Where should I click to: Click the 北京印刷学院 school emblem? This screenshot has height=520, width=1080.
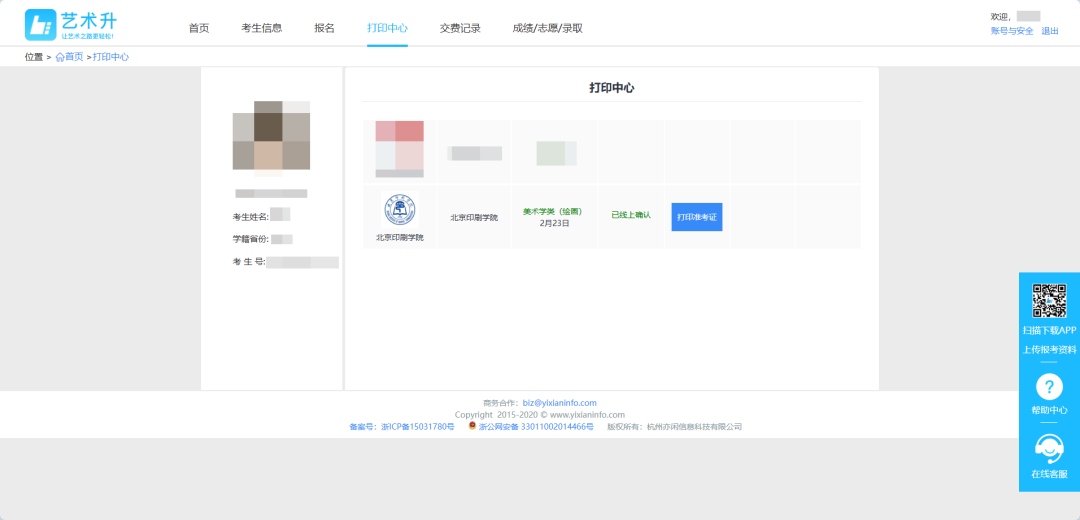(x=399, y=210)
